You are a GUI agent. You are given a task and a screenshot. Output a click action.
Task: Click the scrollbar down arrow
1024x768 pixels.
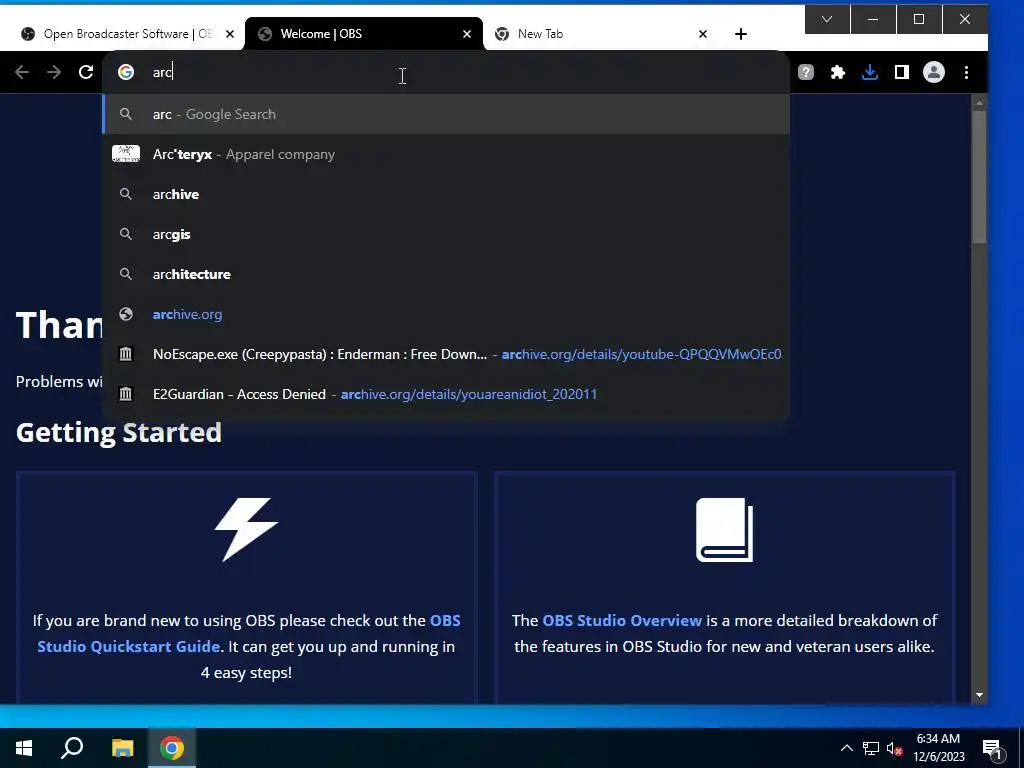click(x=979, y=695)
